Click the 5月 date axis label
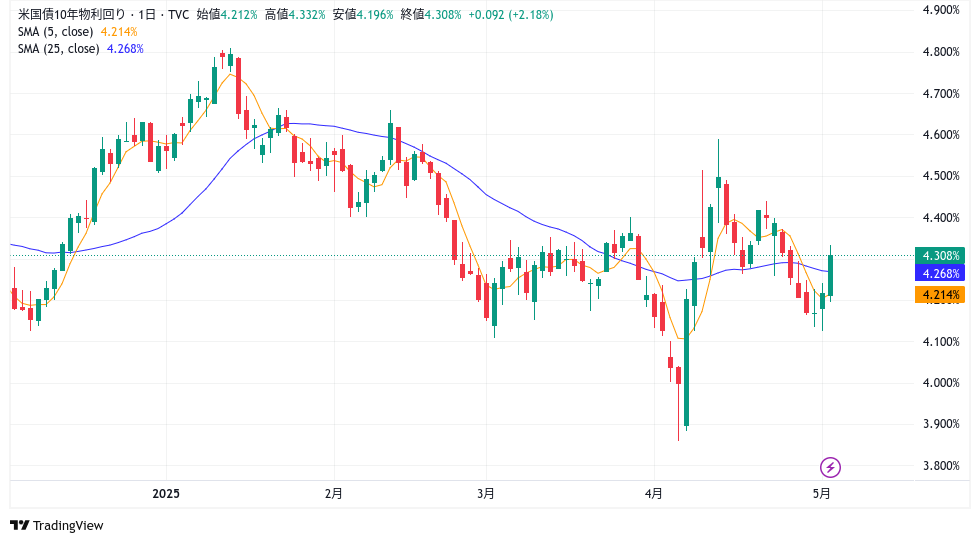Viewport: 980px width, 543px height. [x=821, y=494]
